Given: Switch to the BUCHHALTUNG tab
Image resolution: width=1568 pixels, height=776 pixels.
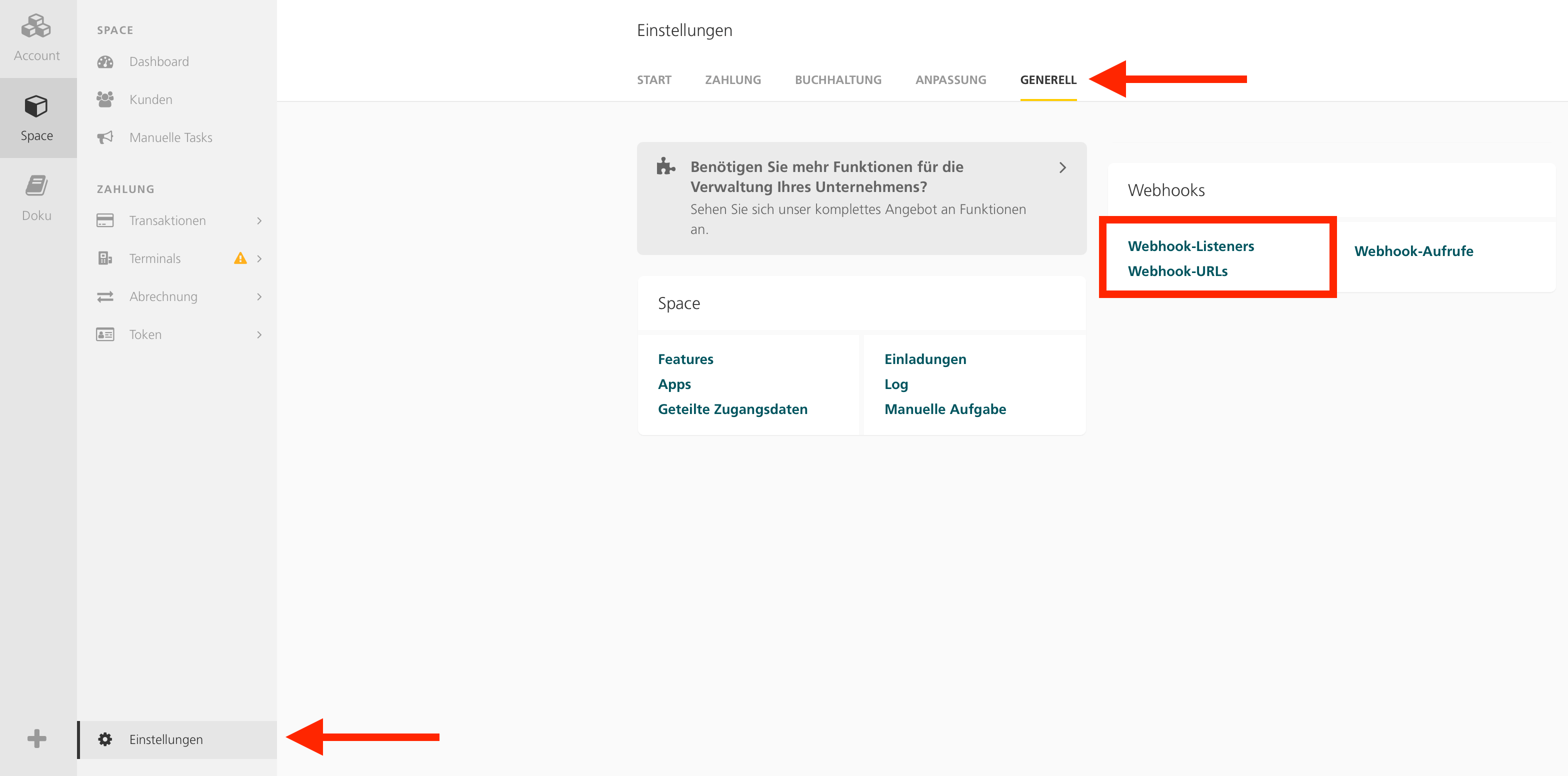Looking at the screenshot, I should [837, 79].
